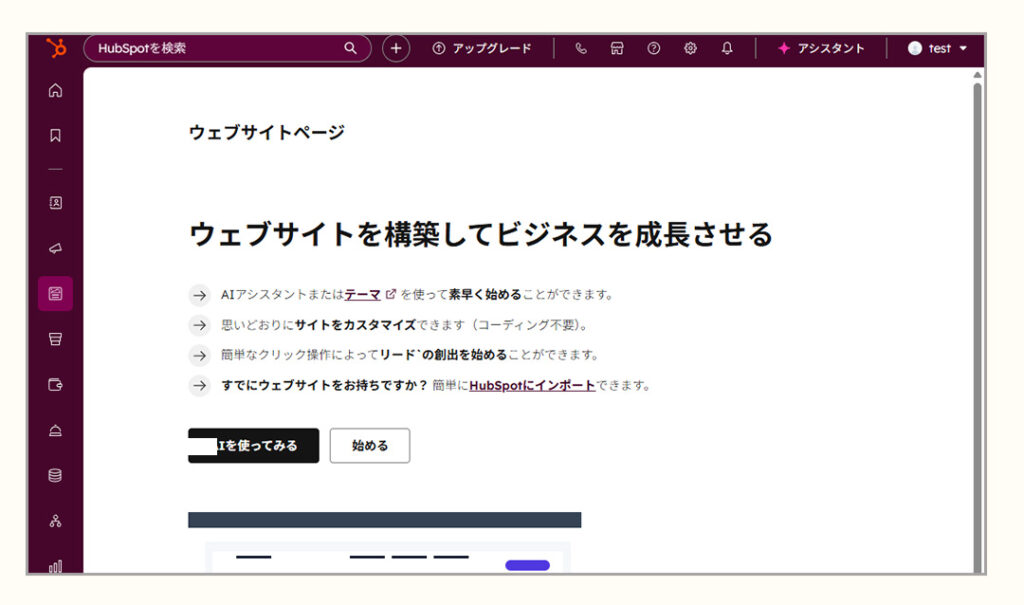Open the Home icon in sidebar
This screenshot has height=605, width=1024.
coord(56,91)
